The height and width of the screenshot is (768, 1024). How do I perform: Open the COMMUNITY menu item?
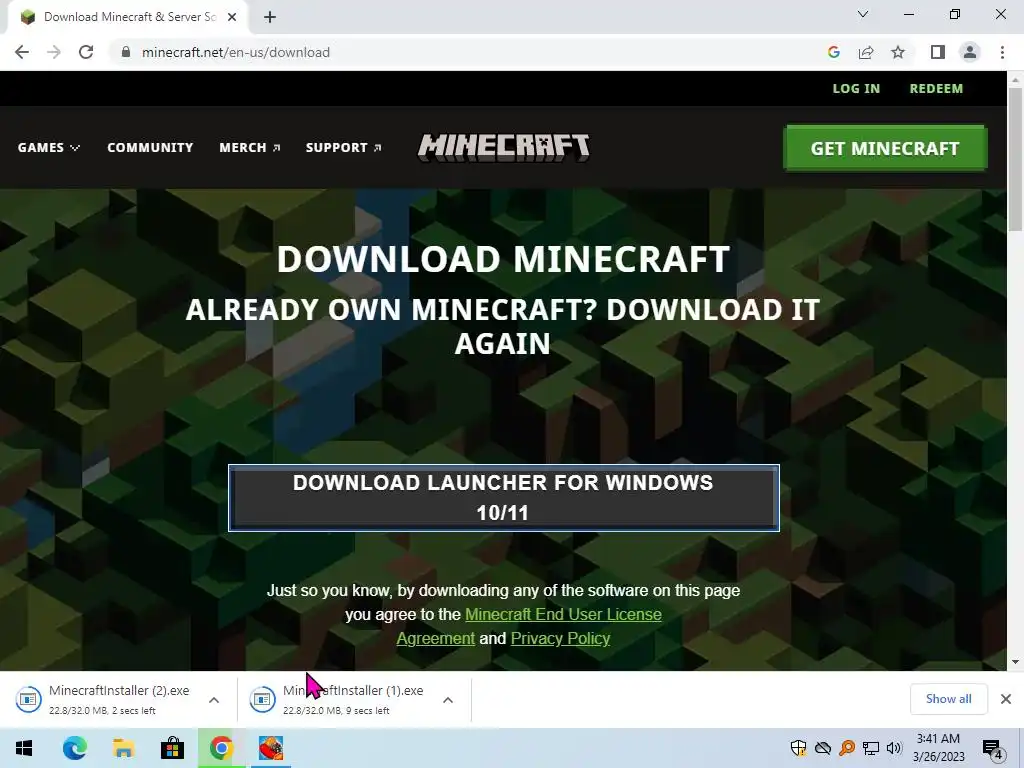(x=150, y=148)
